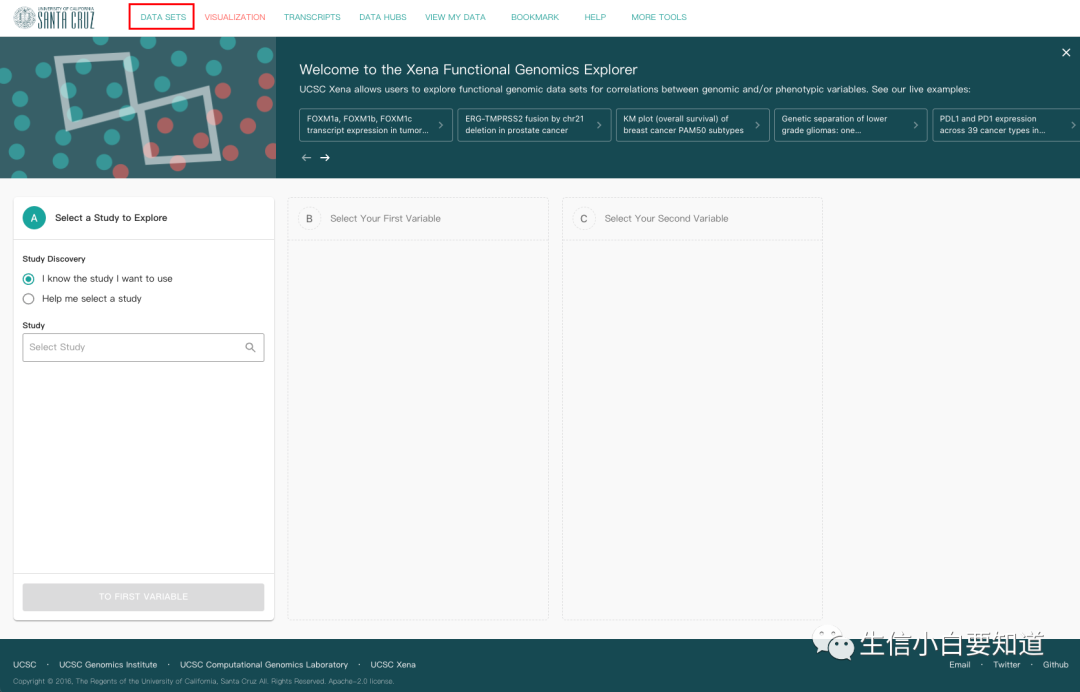Open UCSC Xena footer link

pyautogui.click(x=393, y=664)
